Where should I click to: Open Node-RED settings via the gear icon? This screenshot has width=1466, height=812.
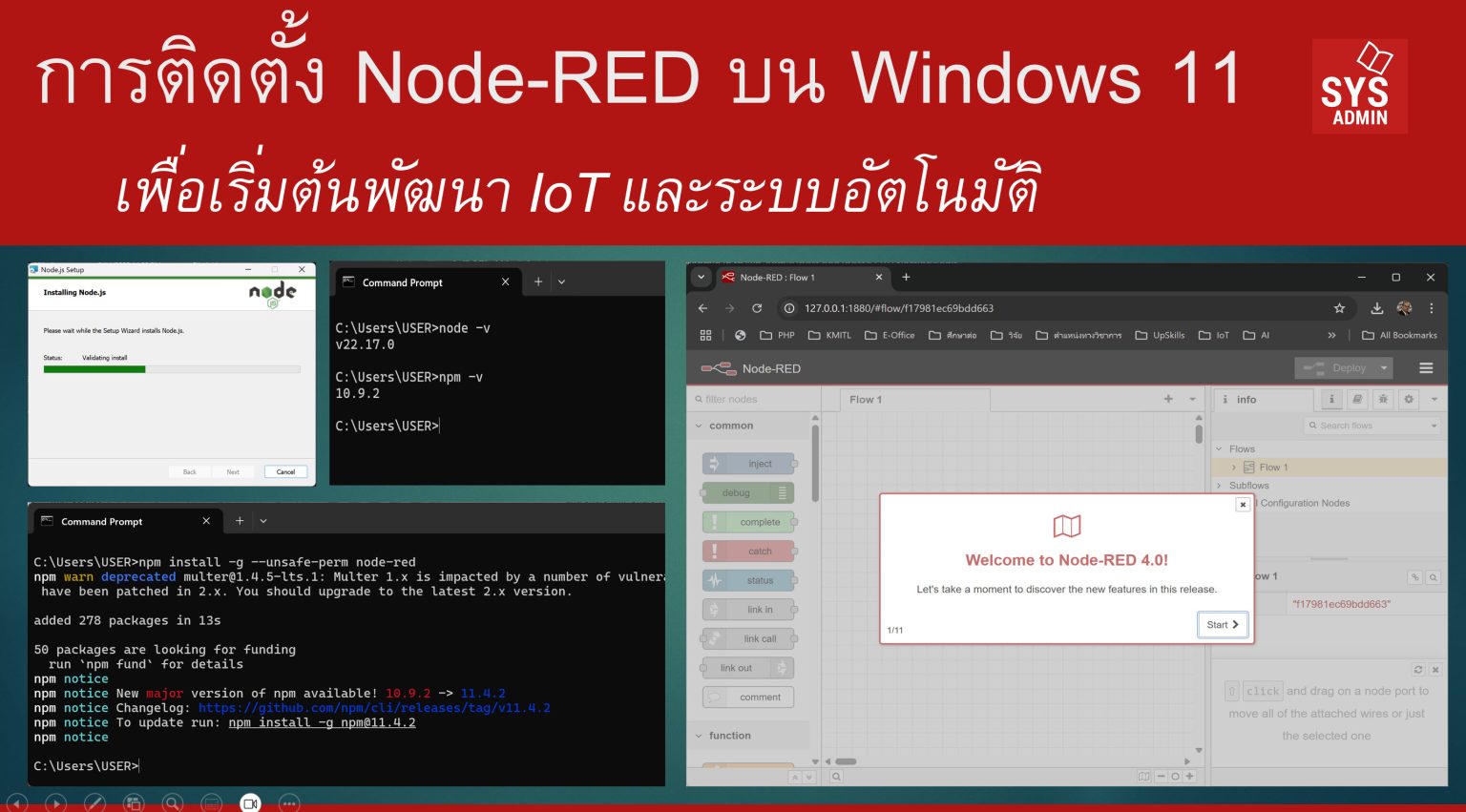point(1409,399)
